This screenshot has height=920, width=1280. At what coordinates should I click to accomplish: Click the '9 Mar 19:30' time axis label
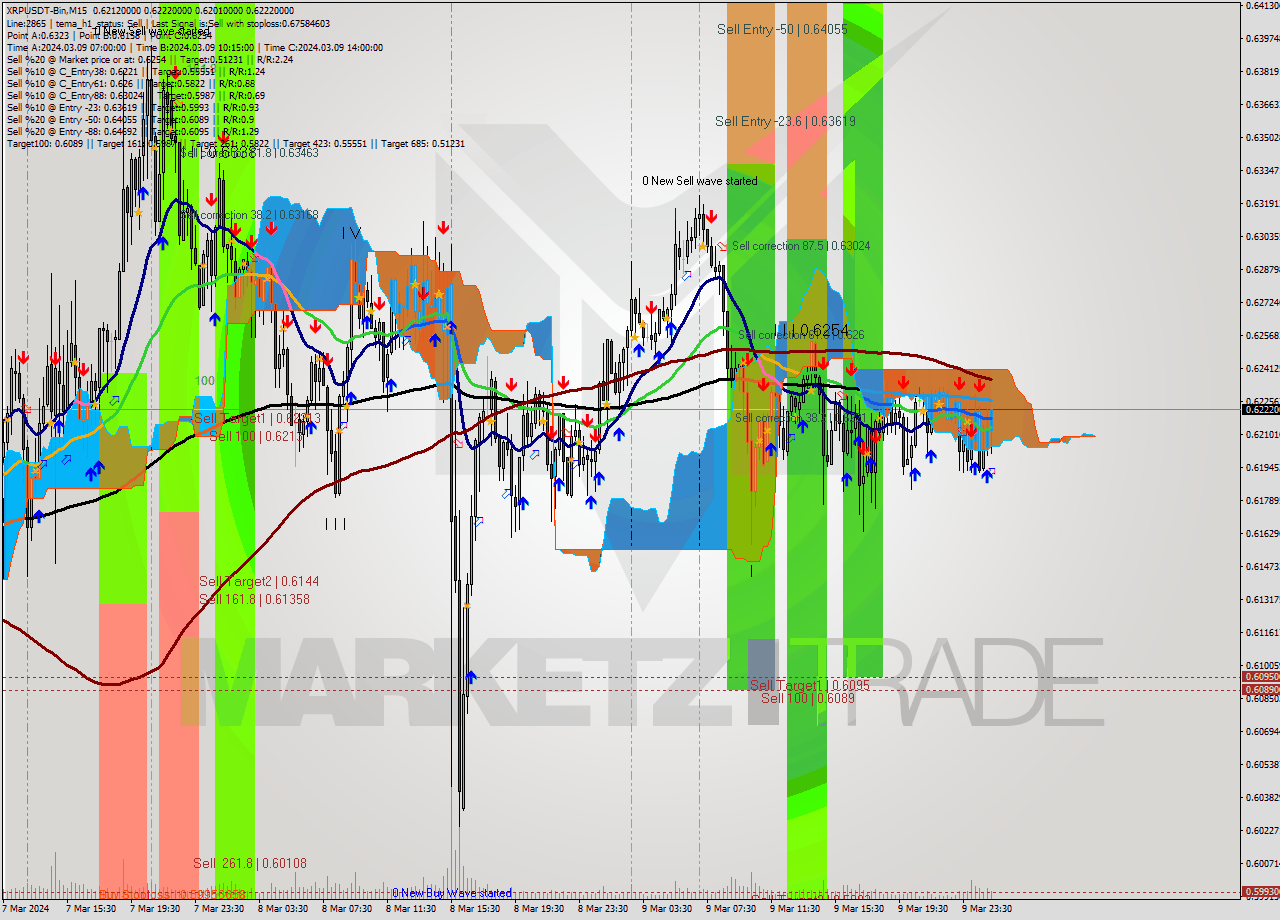tap(923, 910)
